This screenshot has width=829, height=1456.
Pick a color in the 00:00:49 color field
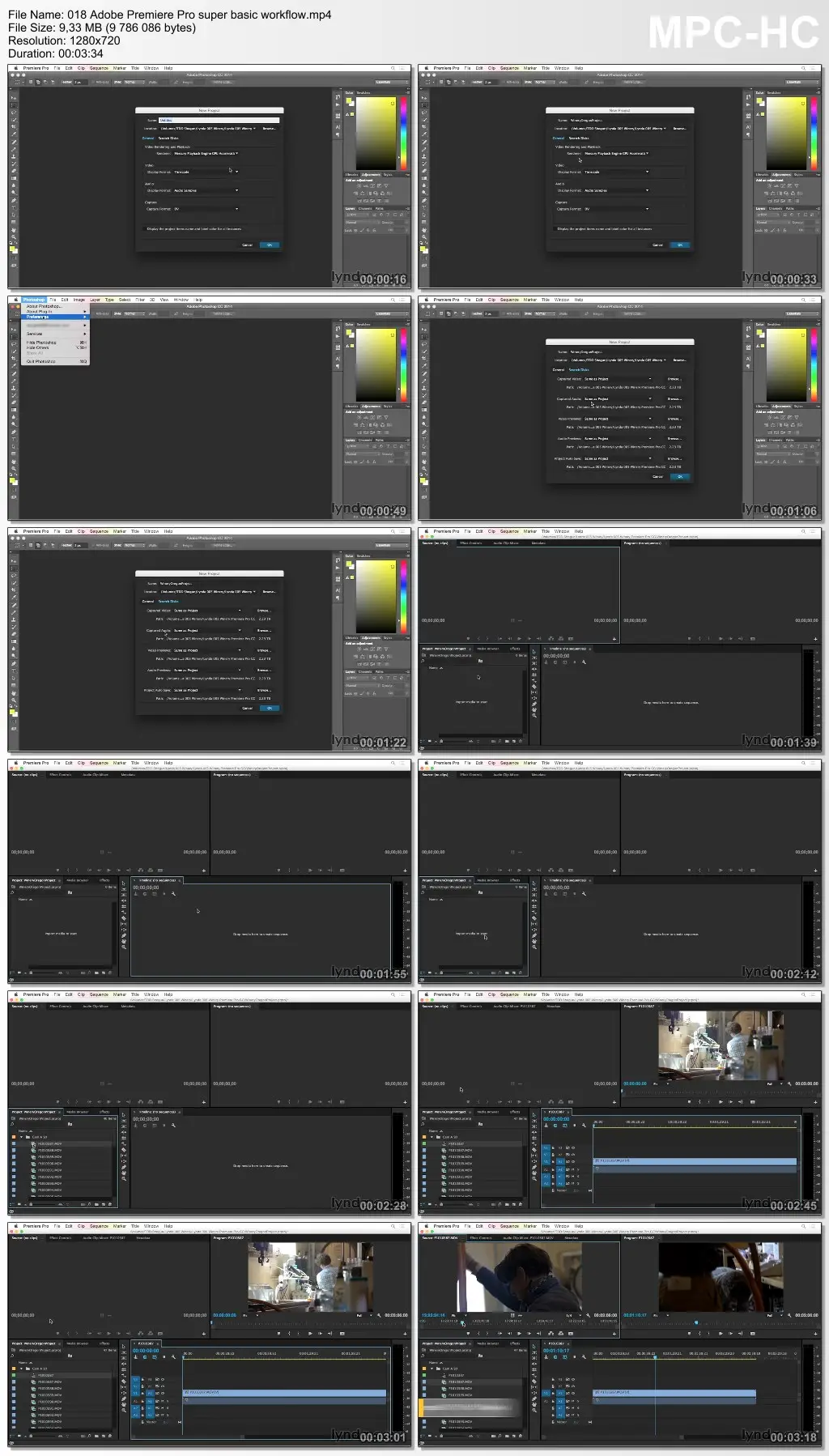(376, 365)
